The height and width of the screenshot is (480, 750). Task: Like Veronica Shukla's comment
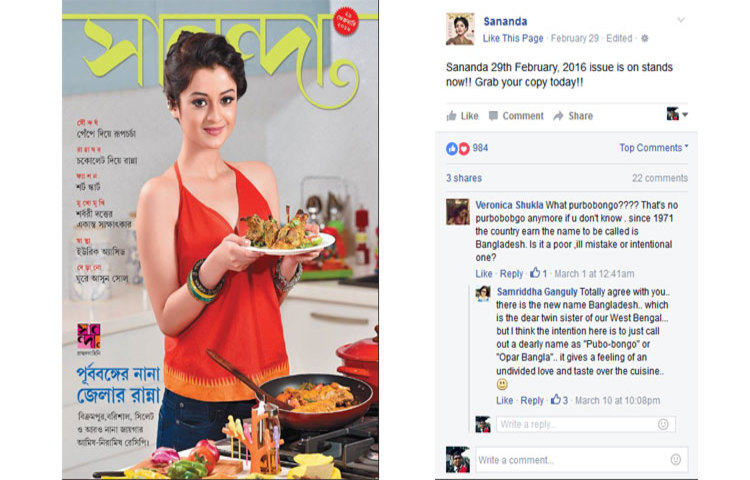click(484, 273)
